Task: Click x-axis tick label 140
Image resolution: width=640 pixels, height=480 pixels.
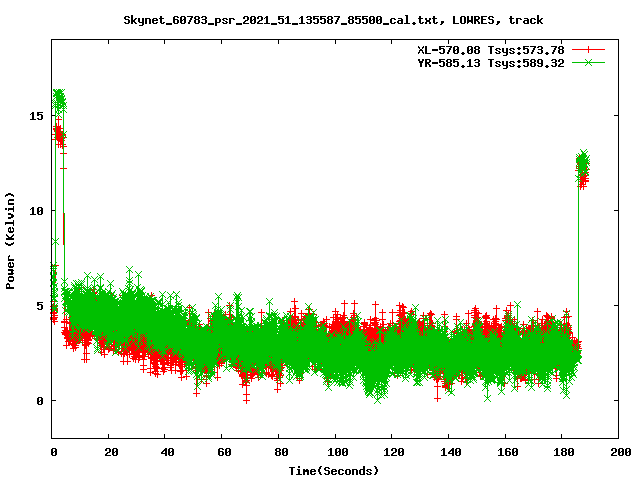Action: 451,452
